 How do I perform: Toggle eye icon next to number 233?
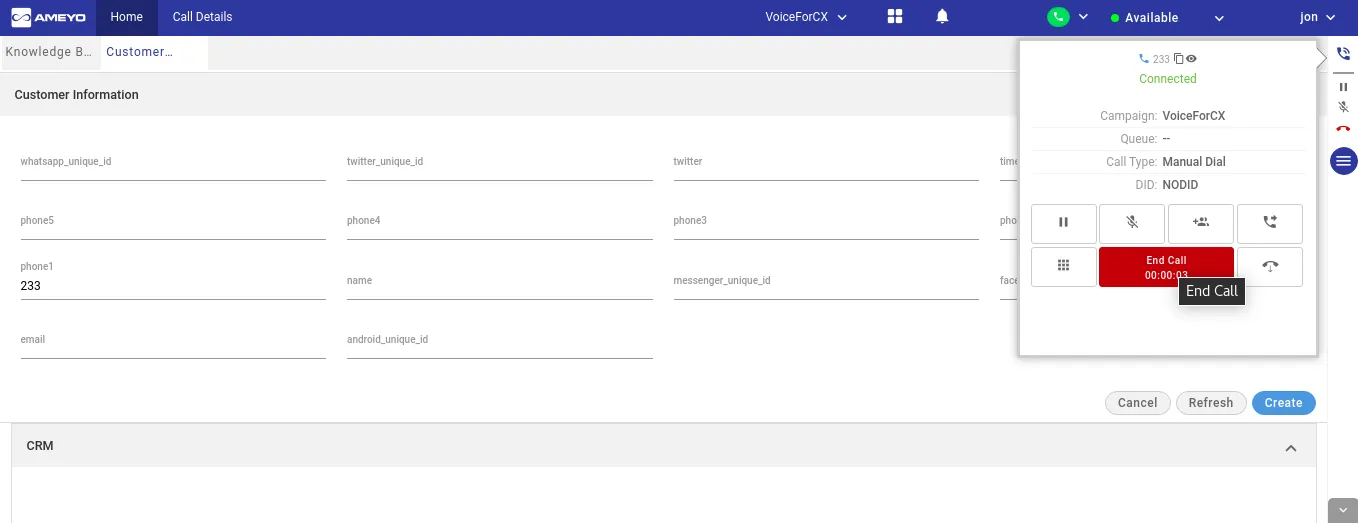[1191, 59]
